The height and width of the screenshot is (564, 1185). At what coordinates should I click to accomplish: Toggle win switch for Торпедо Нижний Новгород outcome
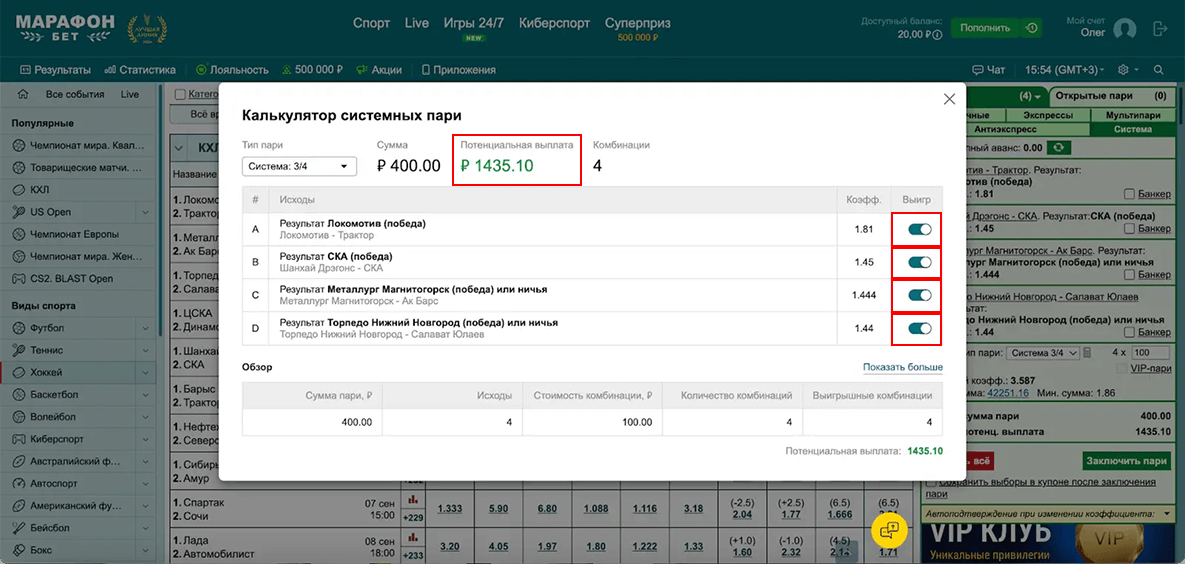920,328
